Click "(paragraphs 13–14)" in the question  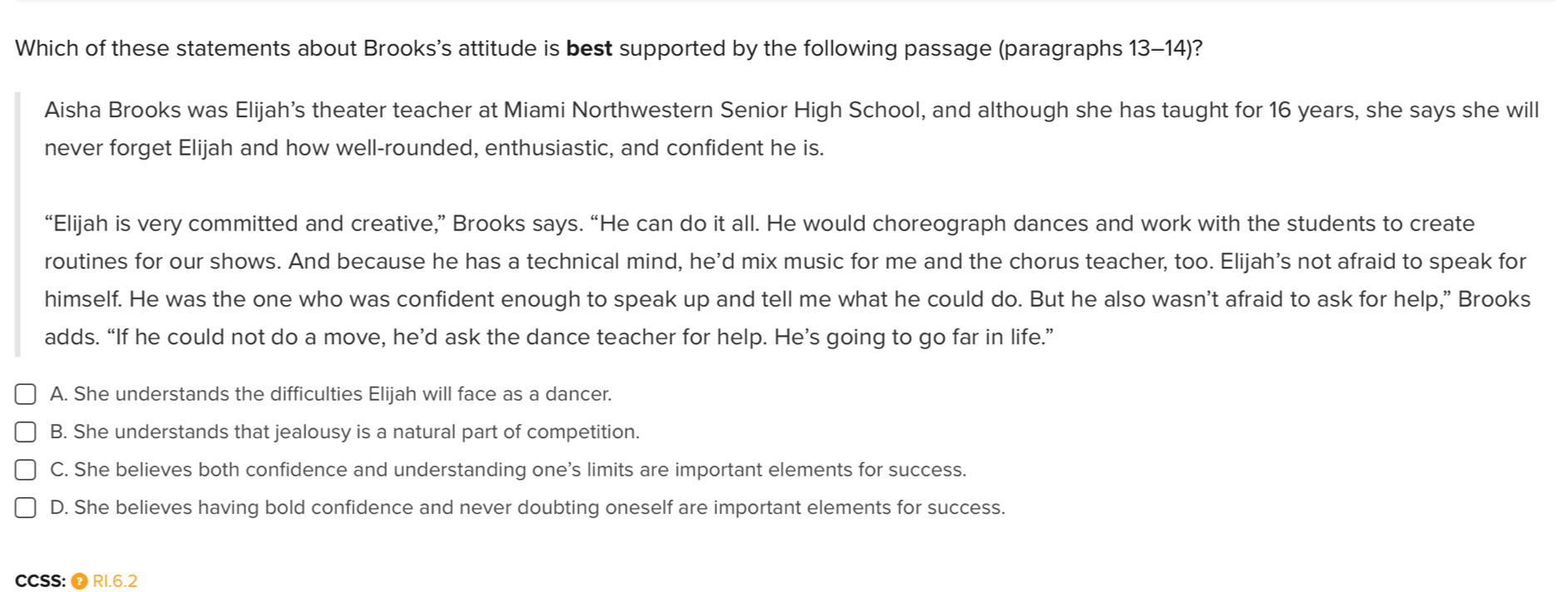click(1100, 48)
